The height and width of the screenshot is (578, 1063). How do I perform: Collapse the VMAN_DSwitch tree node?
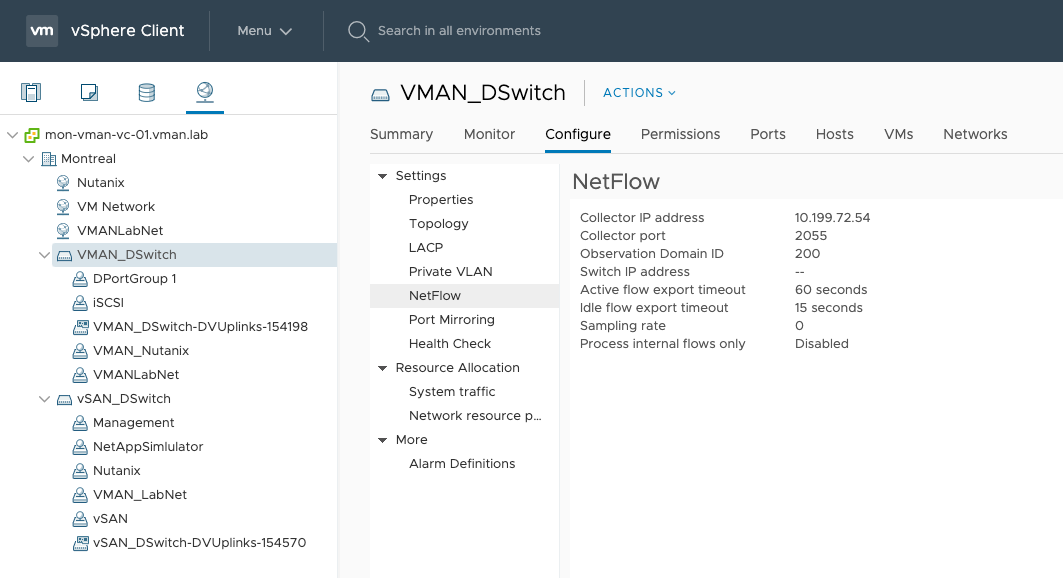click(x=44, y=255)
